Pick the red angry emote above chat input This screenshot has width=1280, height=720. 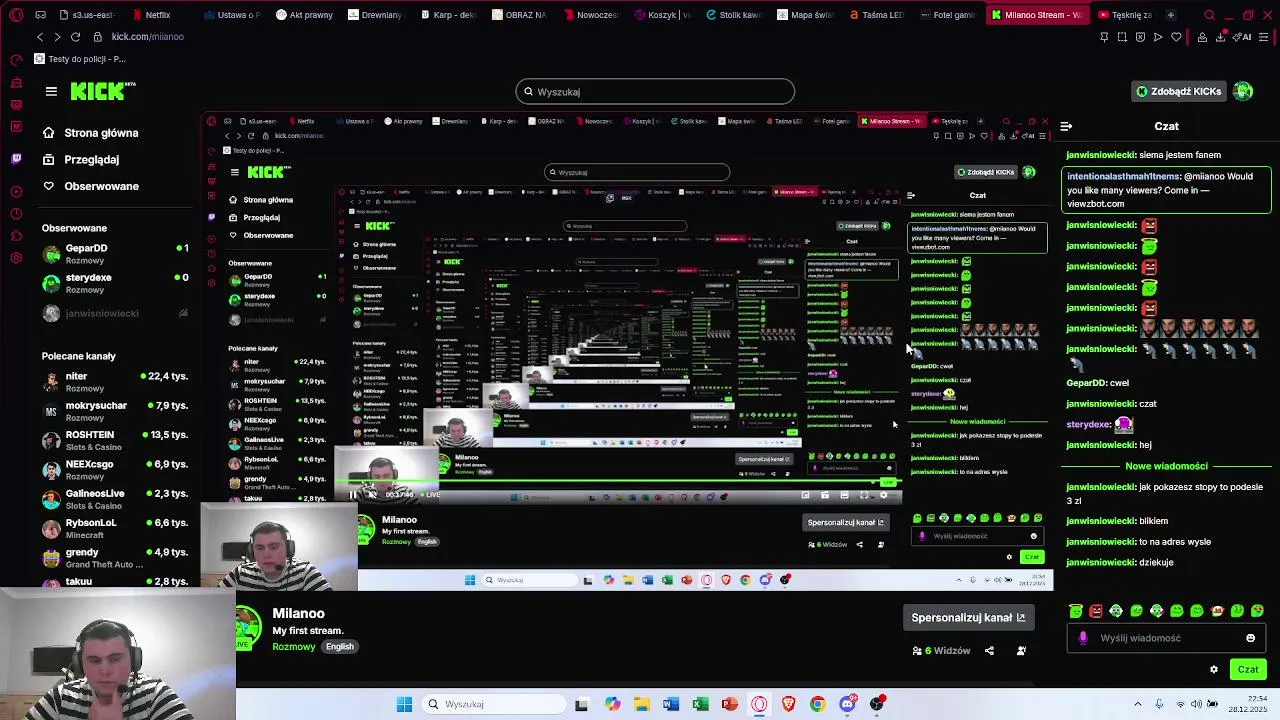[x=1096, y=611]
